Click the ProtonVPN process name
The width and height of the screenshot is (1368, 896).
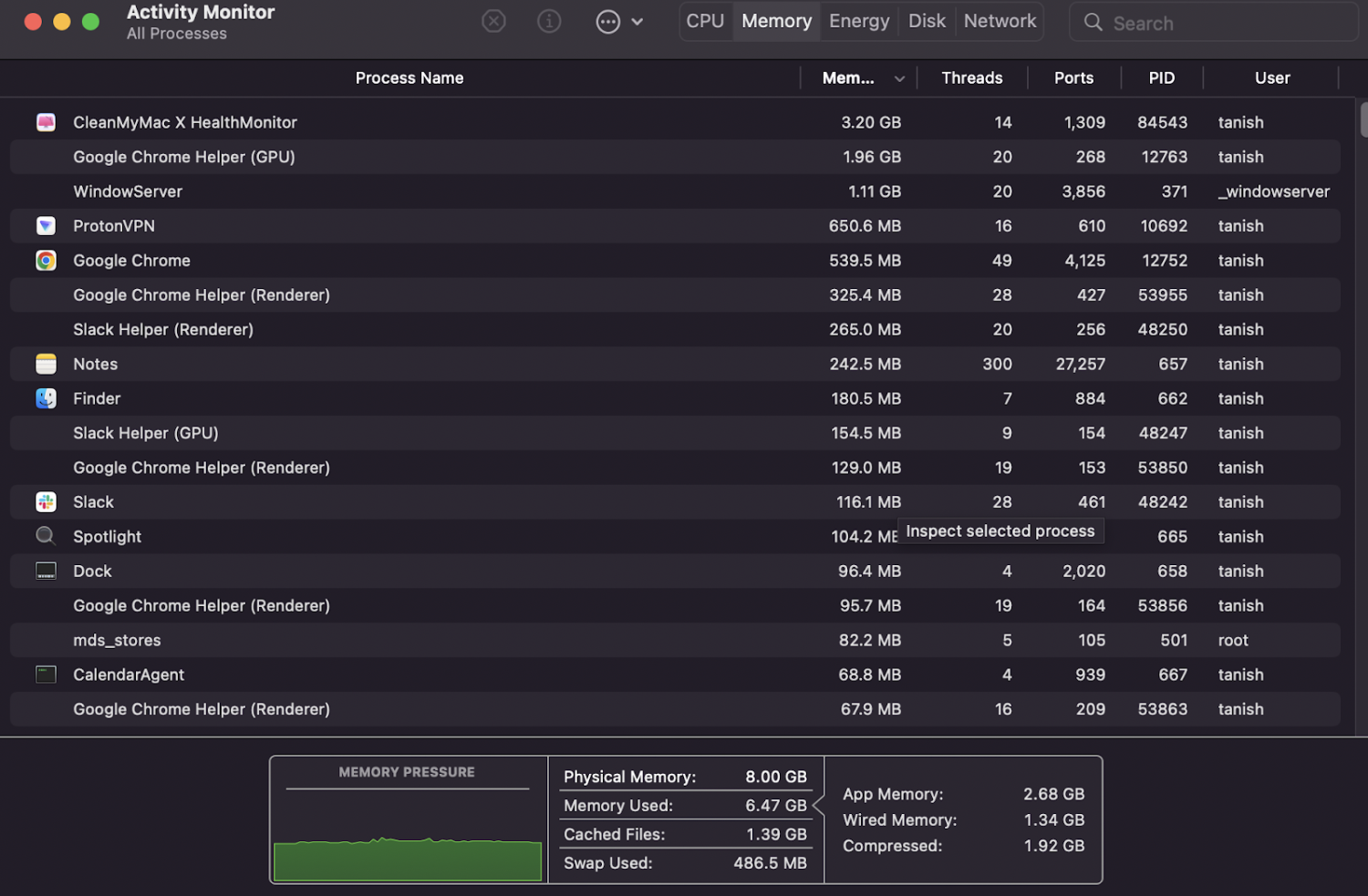[114, 226]
